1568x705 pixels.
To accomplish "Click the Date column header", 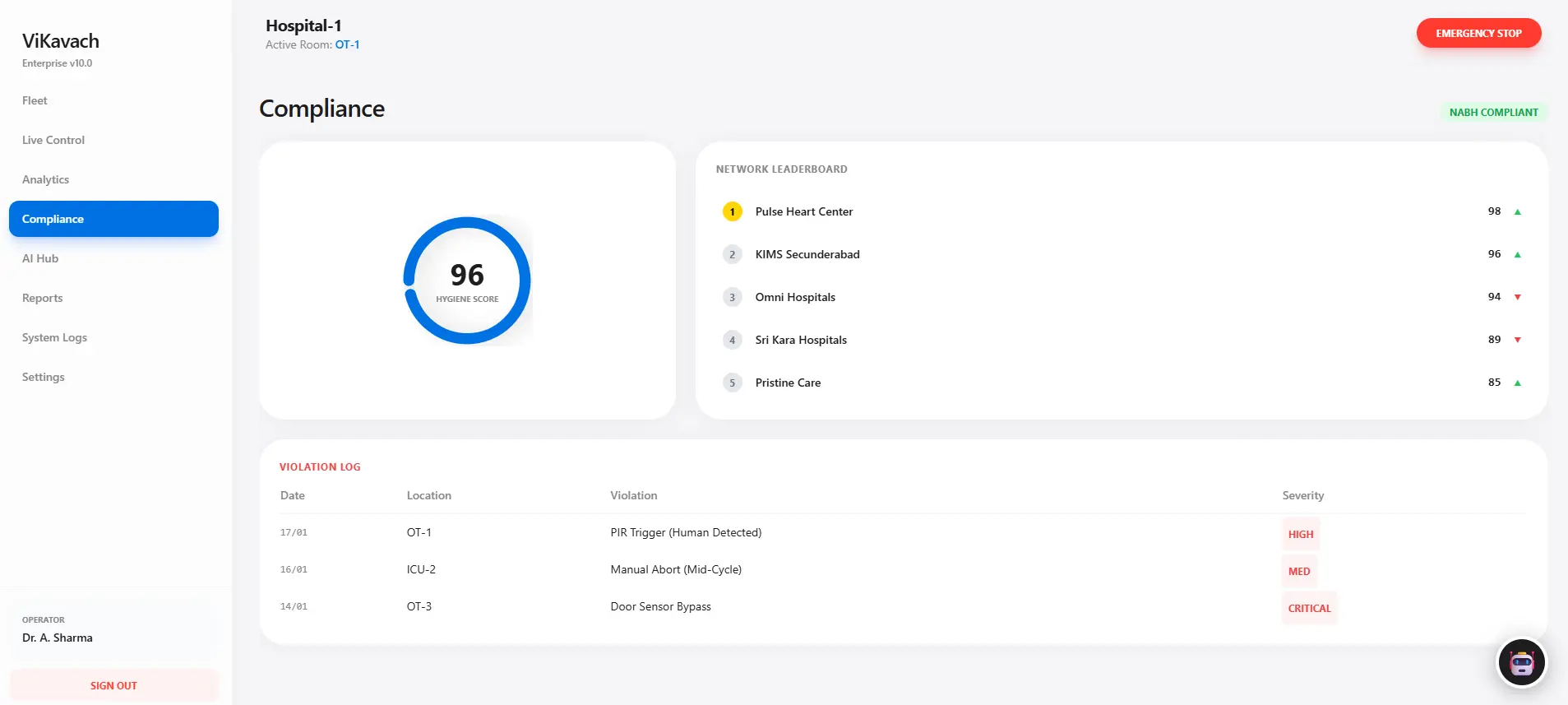I will 293,495.
